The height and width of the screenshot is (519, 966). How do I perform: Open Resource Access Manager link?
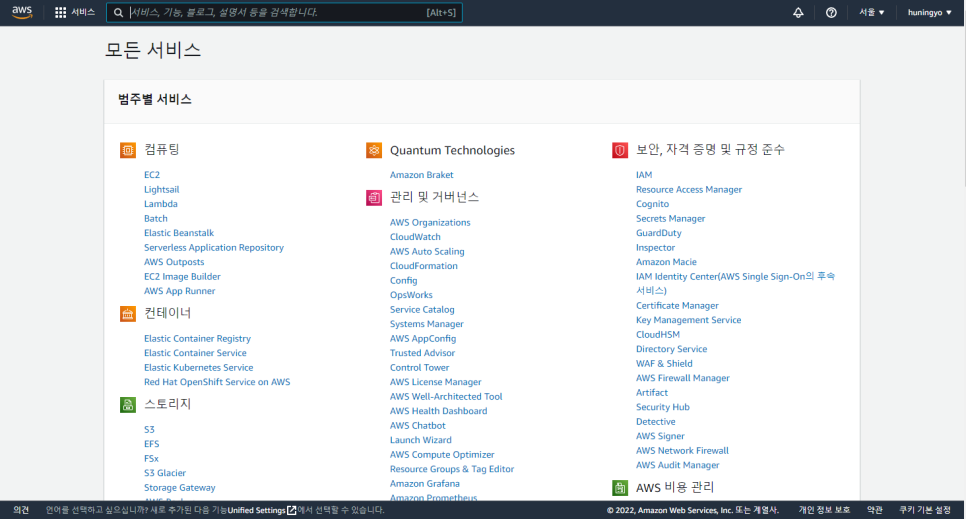point(689,190)
